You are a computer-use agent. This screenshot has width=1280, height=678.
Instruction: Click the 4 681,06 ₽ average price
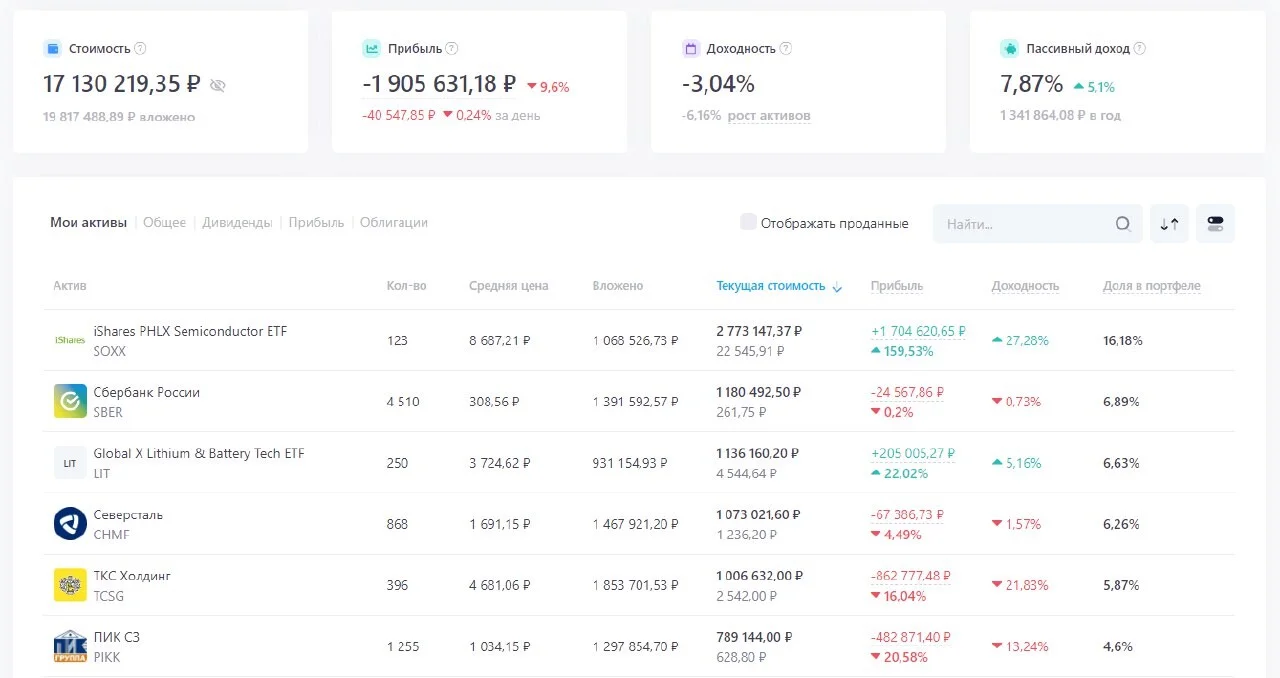click(x=500, y=585)
